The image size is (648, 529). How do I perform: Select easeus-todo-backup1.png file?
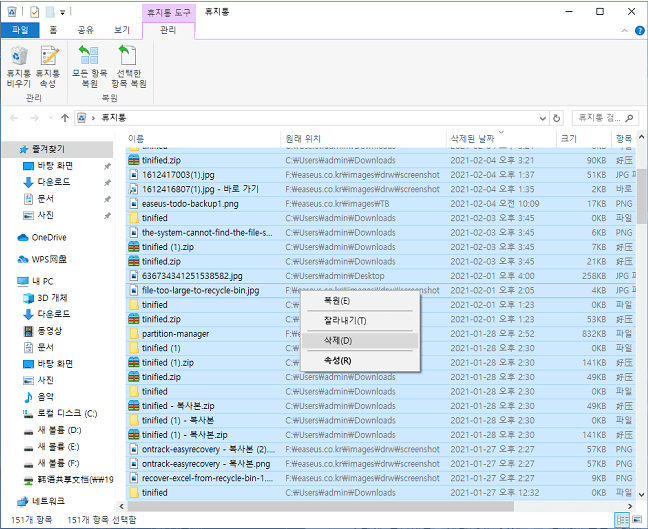click(x=381, y=204)
